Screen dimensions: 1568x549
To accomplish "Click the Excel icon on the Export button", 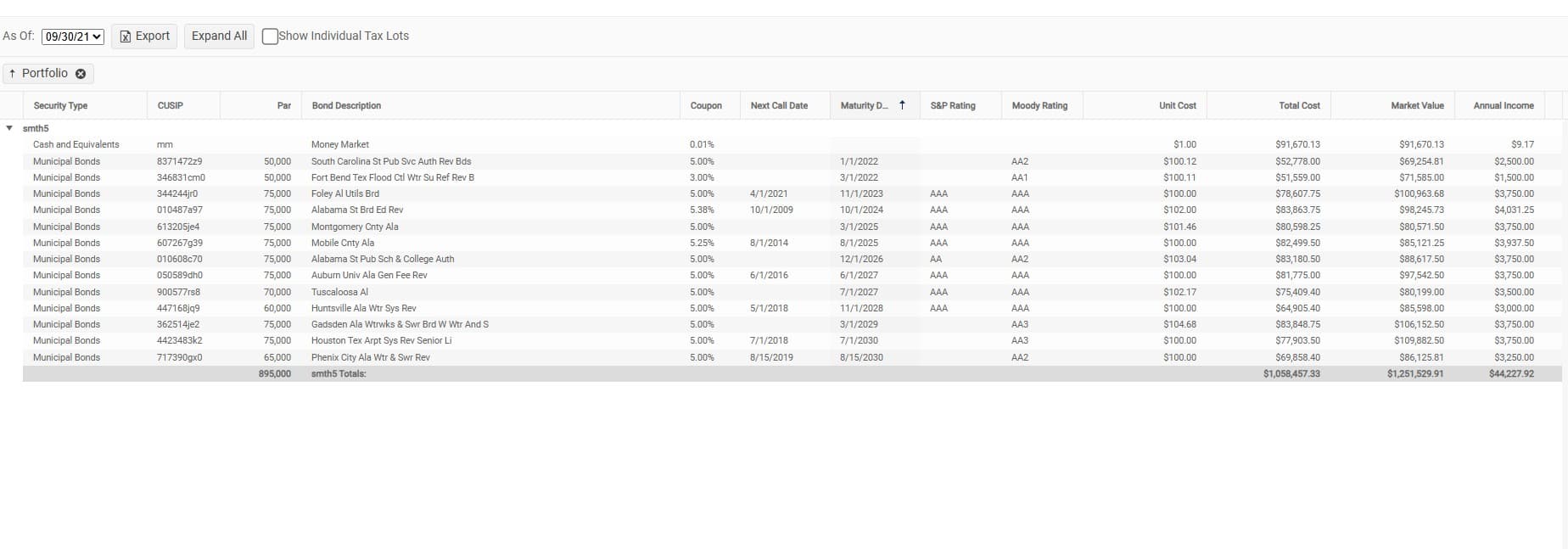I will pyautogui.click(x=126, y=36).
